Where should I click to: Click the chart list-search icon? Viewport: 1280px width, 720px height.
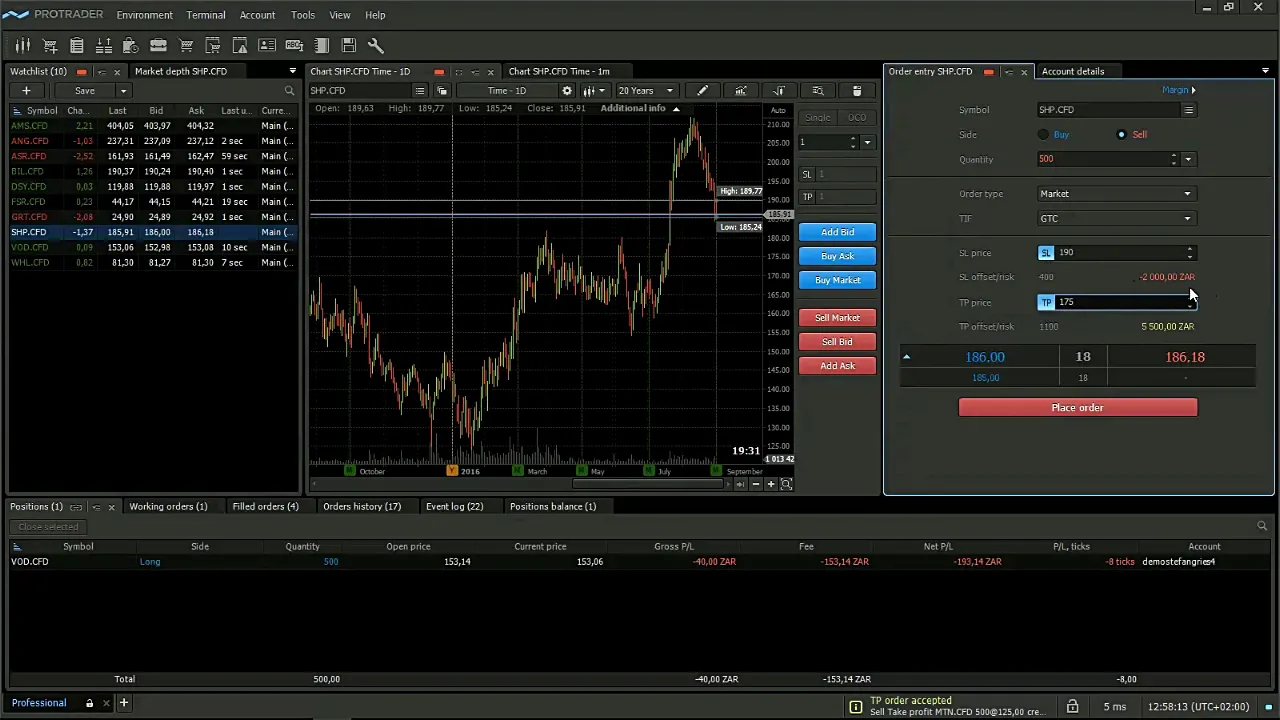coord(818,90)
